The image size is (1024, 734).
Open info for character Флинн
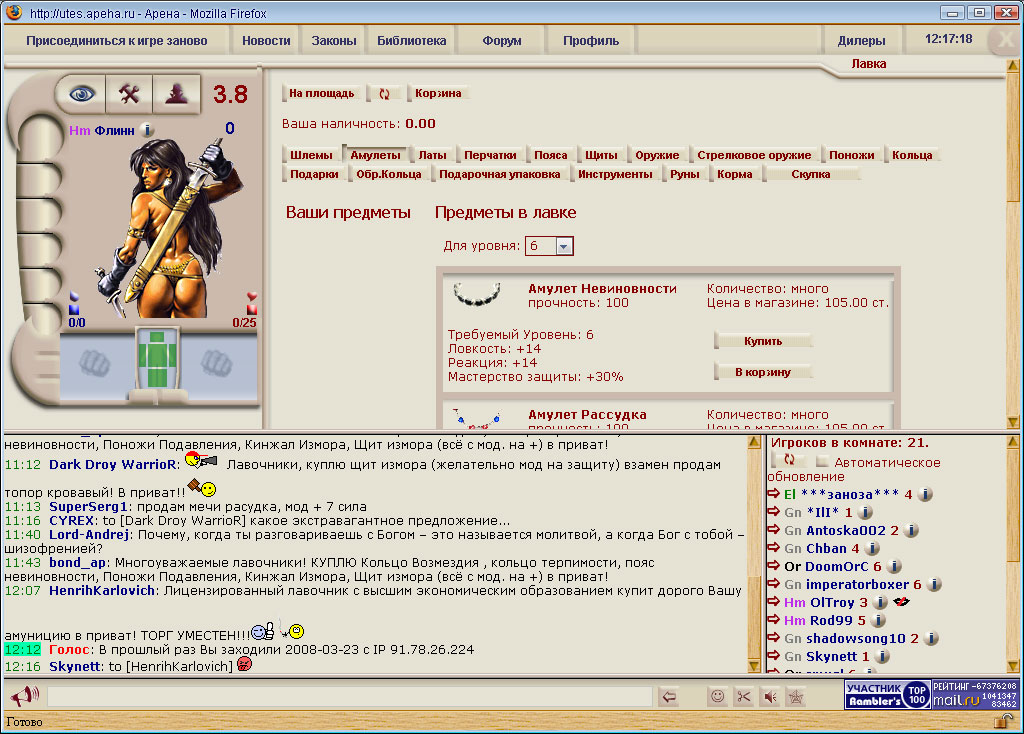(148, 131)
